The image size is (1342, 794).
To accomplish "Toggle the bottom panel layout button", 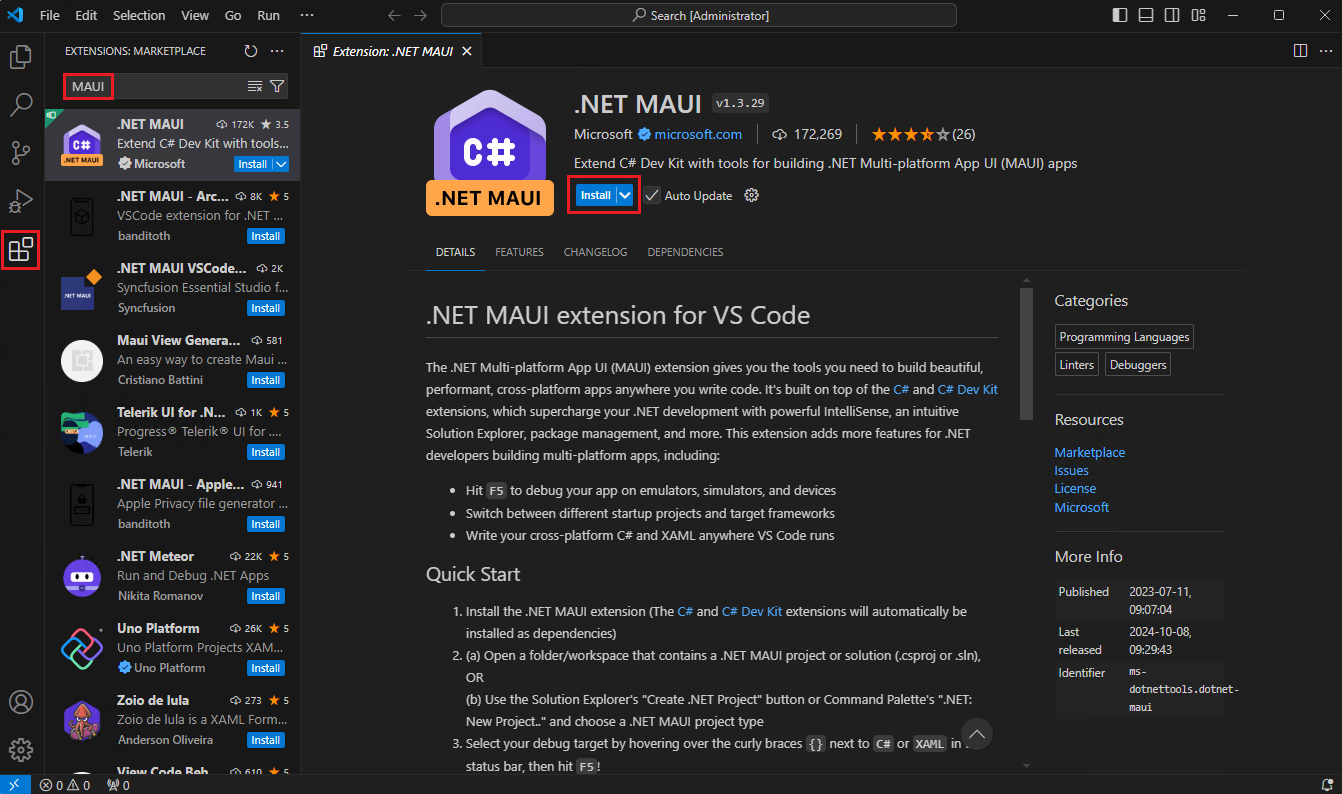I will (1146, 16).
